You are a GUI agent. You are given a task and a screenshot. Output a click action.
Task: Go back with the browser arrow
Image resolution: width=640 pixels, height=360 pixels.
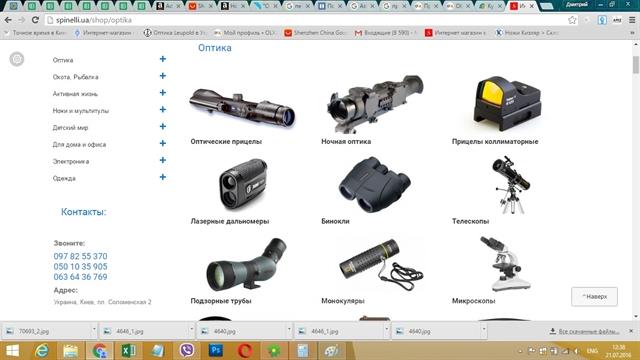[8, 20]
